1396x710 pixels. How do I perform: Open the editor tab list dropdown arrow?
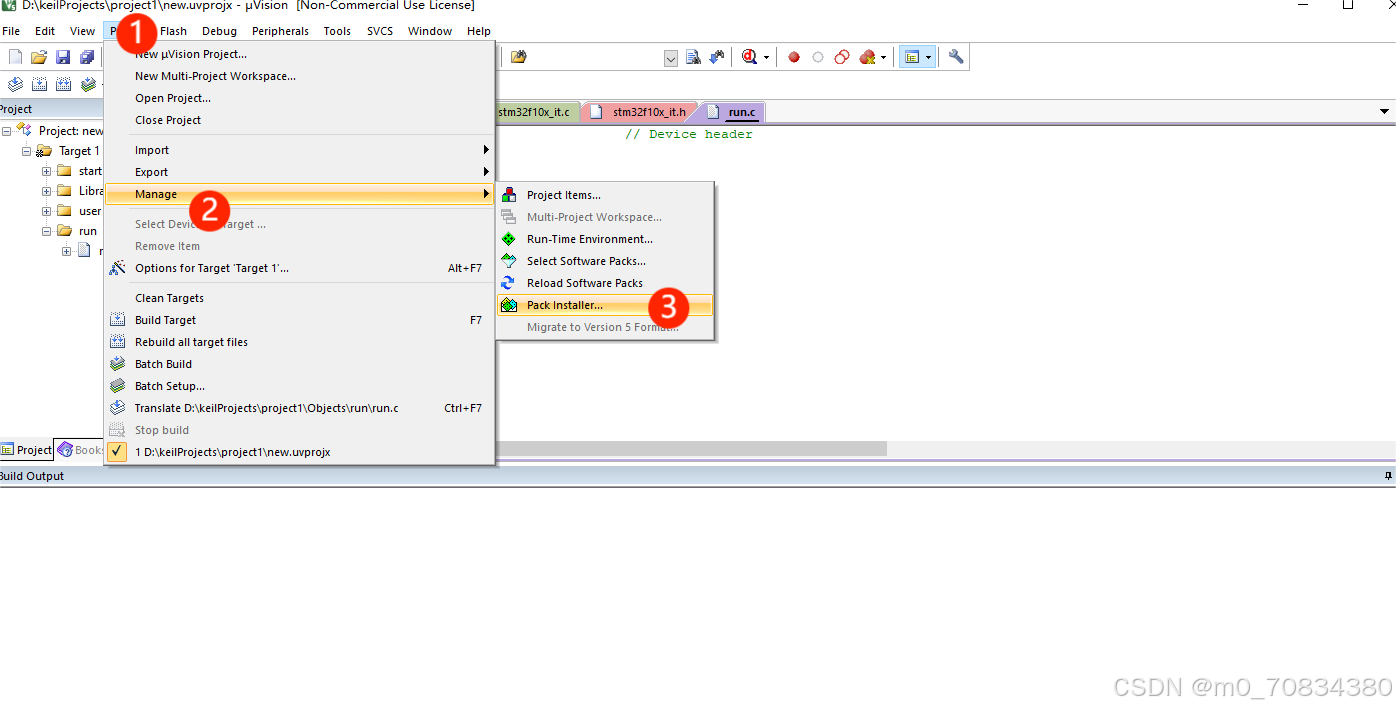click(1385, 112)
